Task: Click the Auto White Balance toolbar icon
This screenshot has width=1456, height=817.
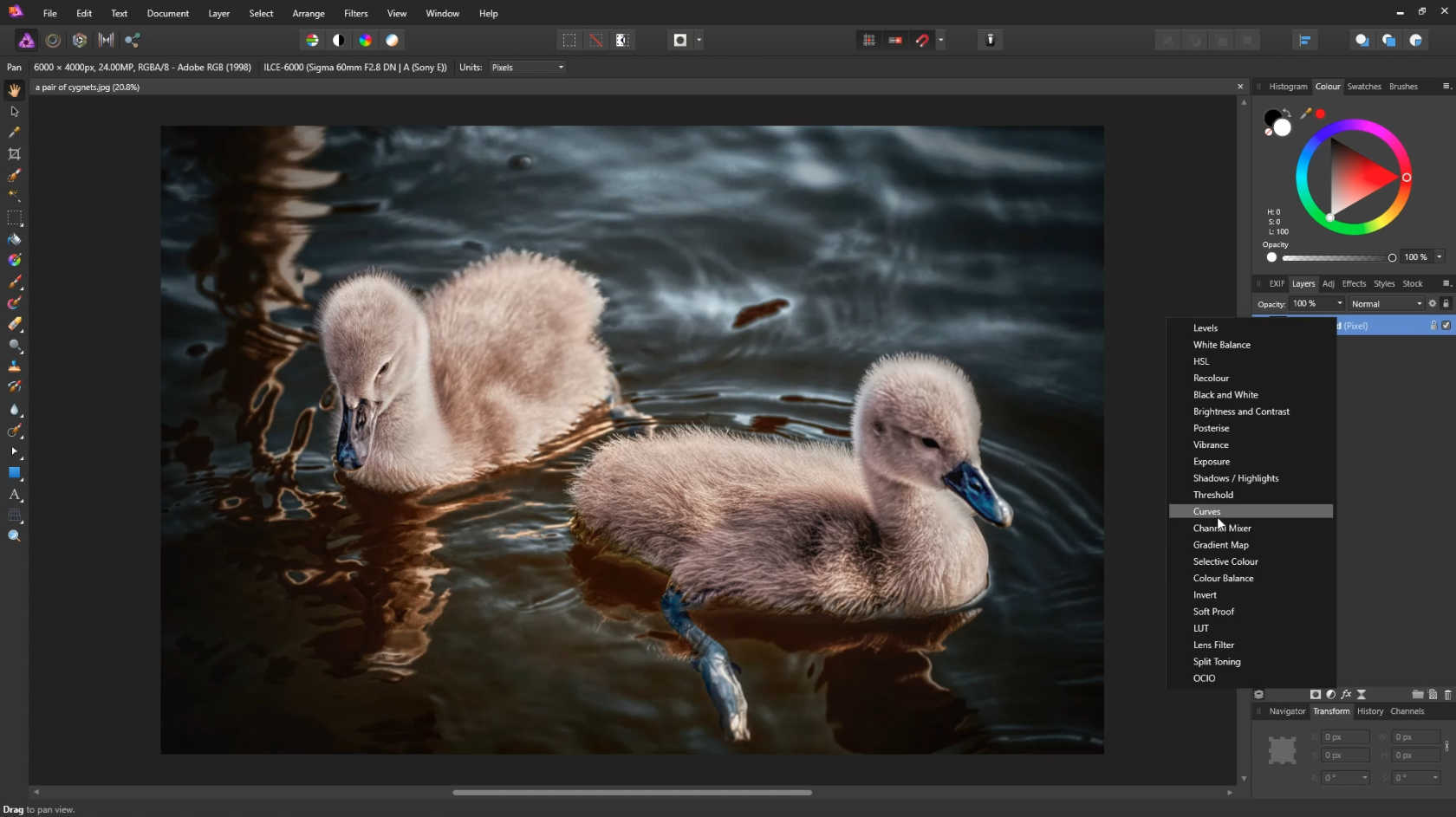Action: (x=392, y=40)
